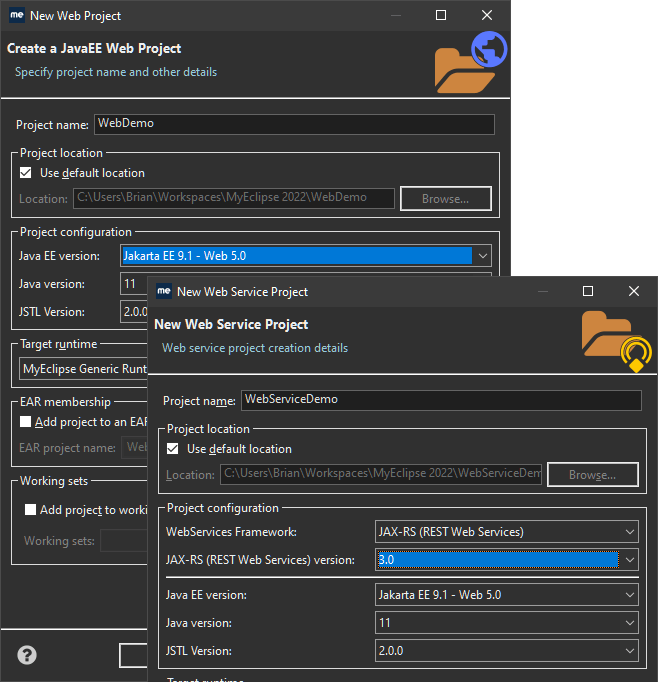
Task: Uncheck Use default location in New Web Service Project
Action: (173, 449)
